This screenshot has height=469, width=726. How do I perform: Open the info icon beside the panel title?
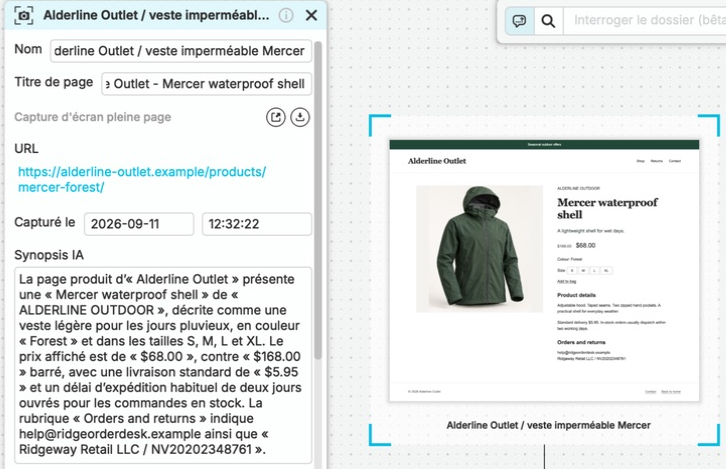click(x=286, y=15)
